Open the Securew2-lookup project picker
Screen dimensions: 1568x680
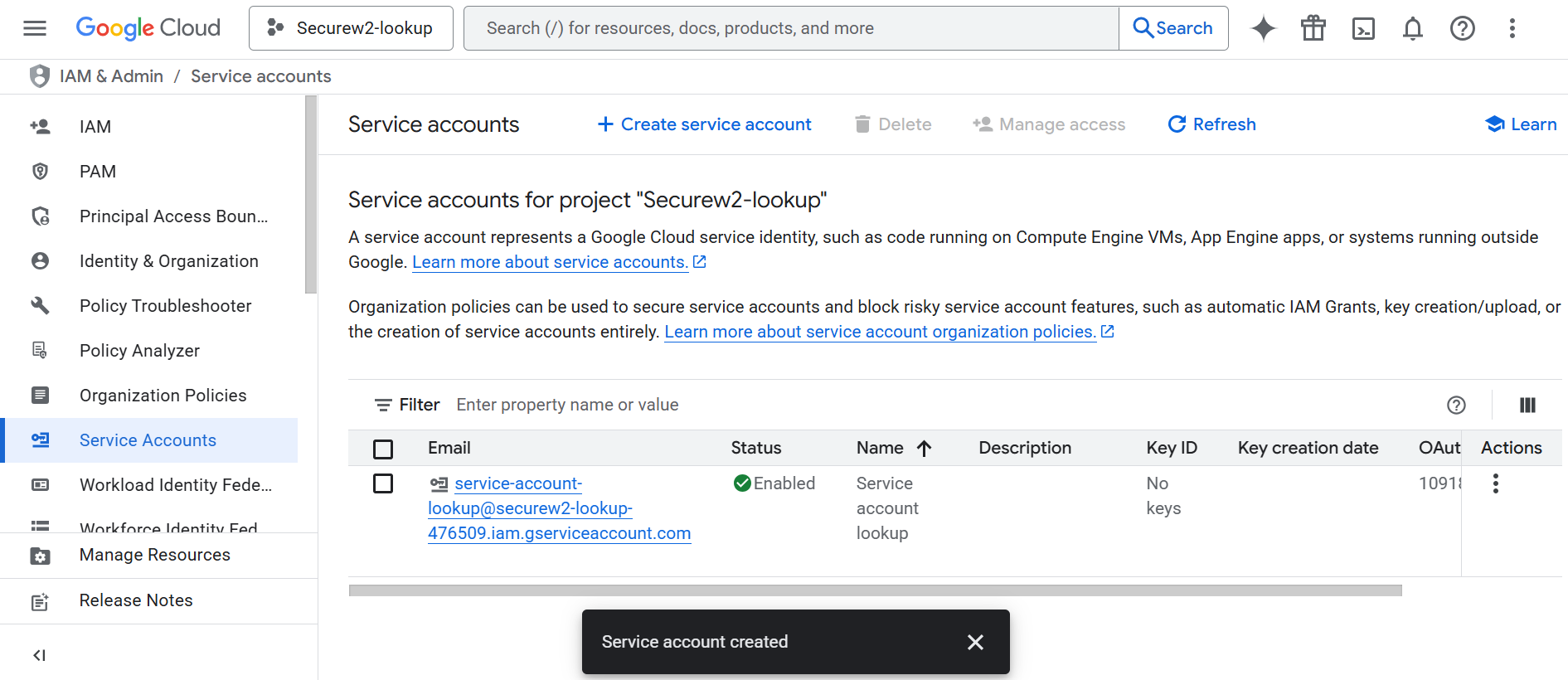point(351,28)
